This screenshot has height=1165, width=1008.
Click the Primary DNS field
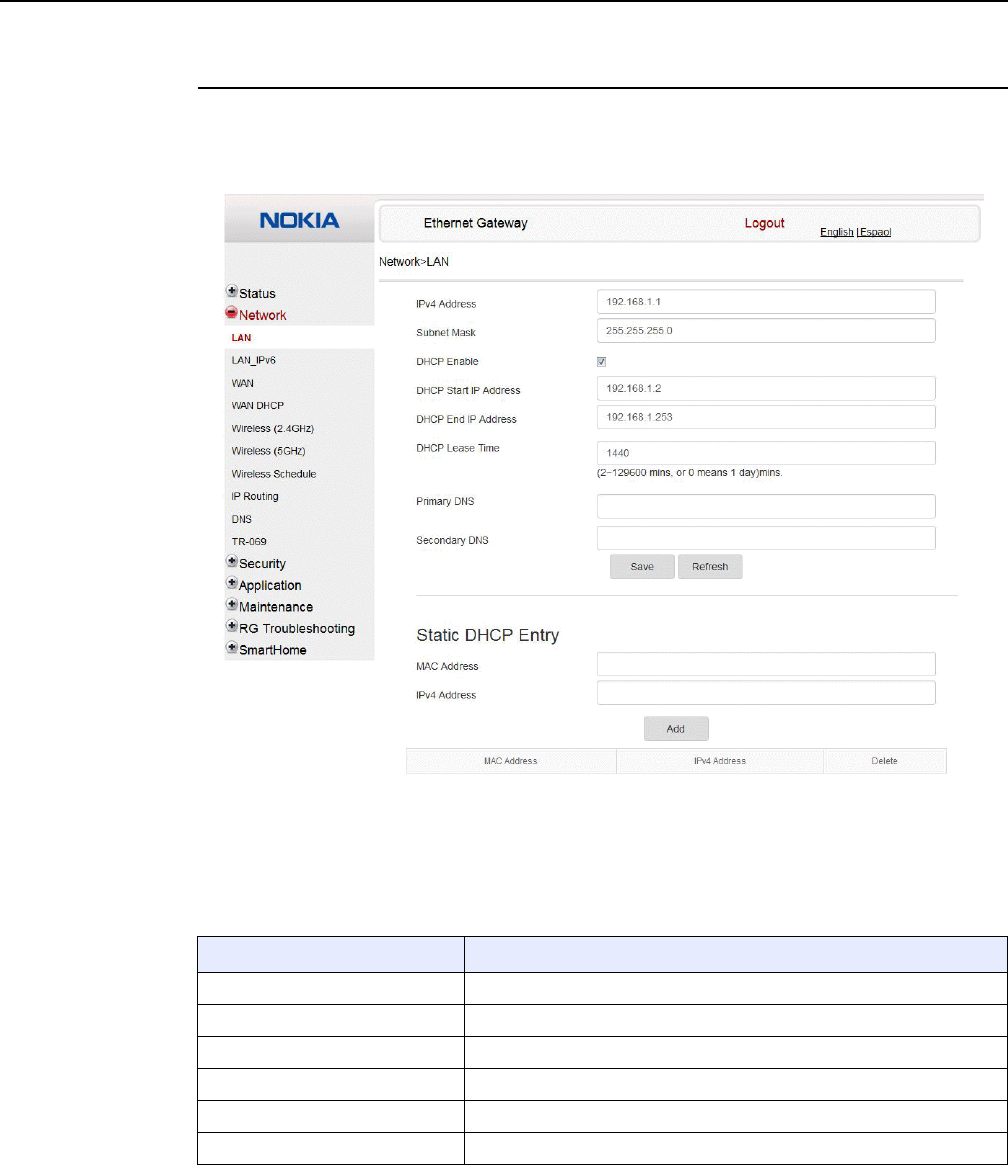pyautogui.click(x=766, y=506)
